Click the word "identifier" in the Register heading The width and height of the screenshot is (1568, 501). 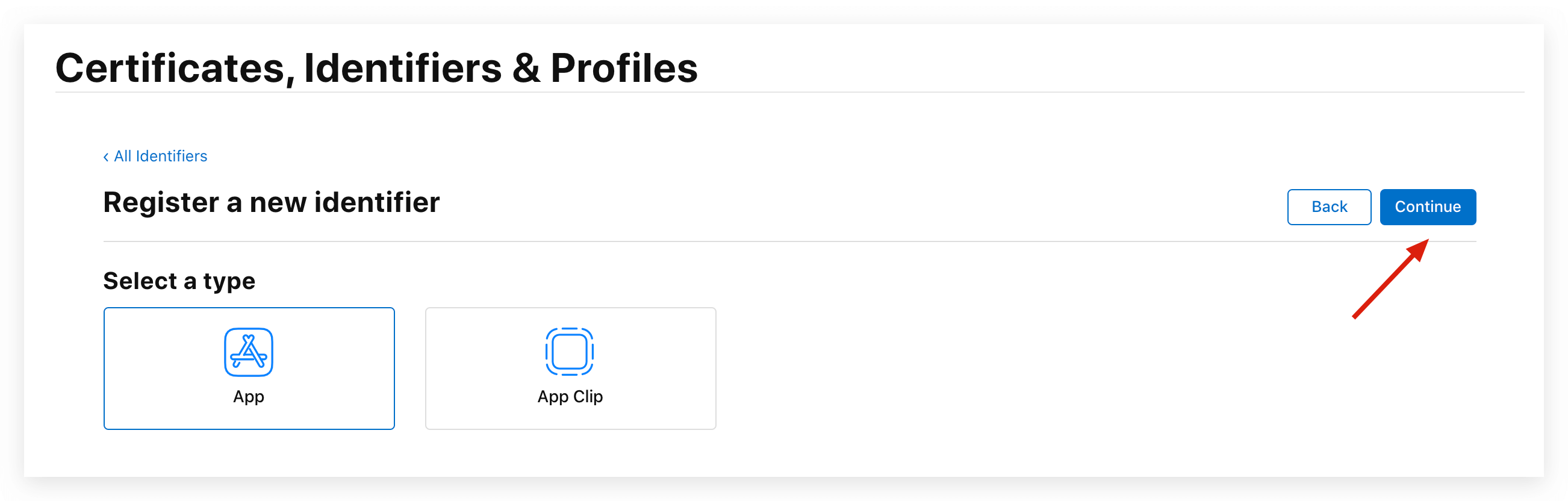(x=377, y=203)
